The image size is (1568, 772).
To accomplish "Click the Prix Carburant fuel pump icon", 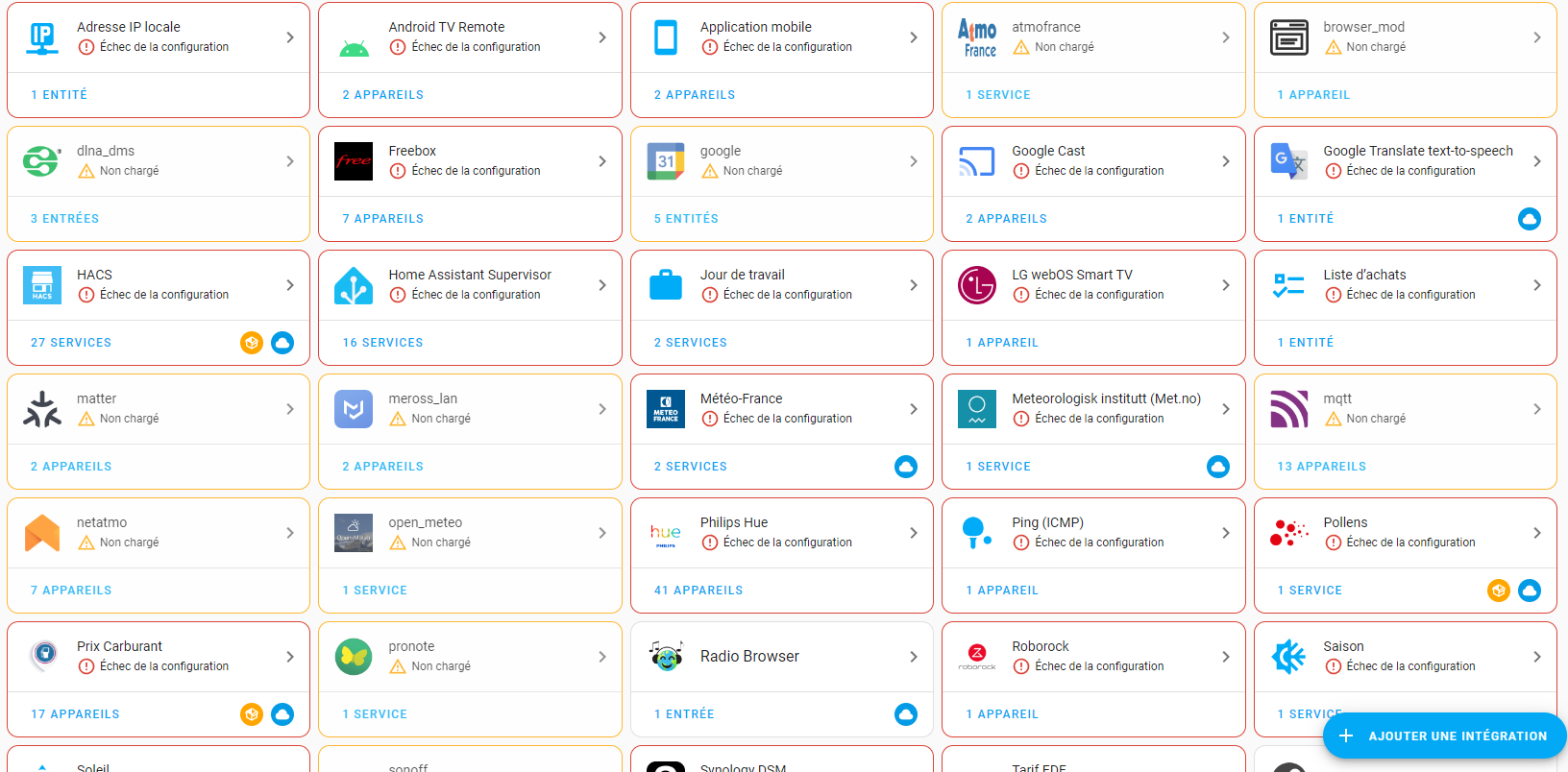I will coord(42,657).
